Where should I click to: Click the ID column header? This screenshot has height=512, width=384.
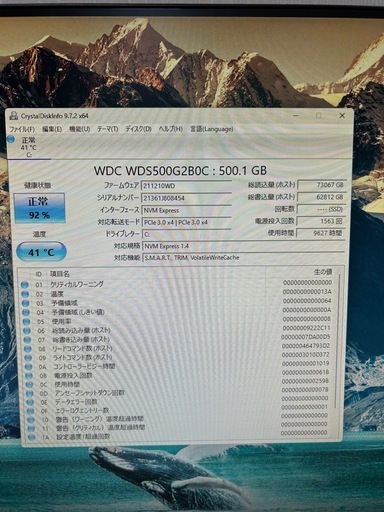(38, 274)
